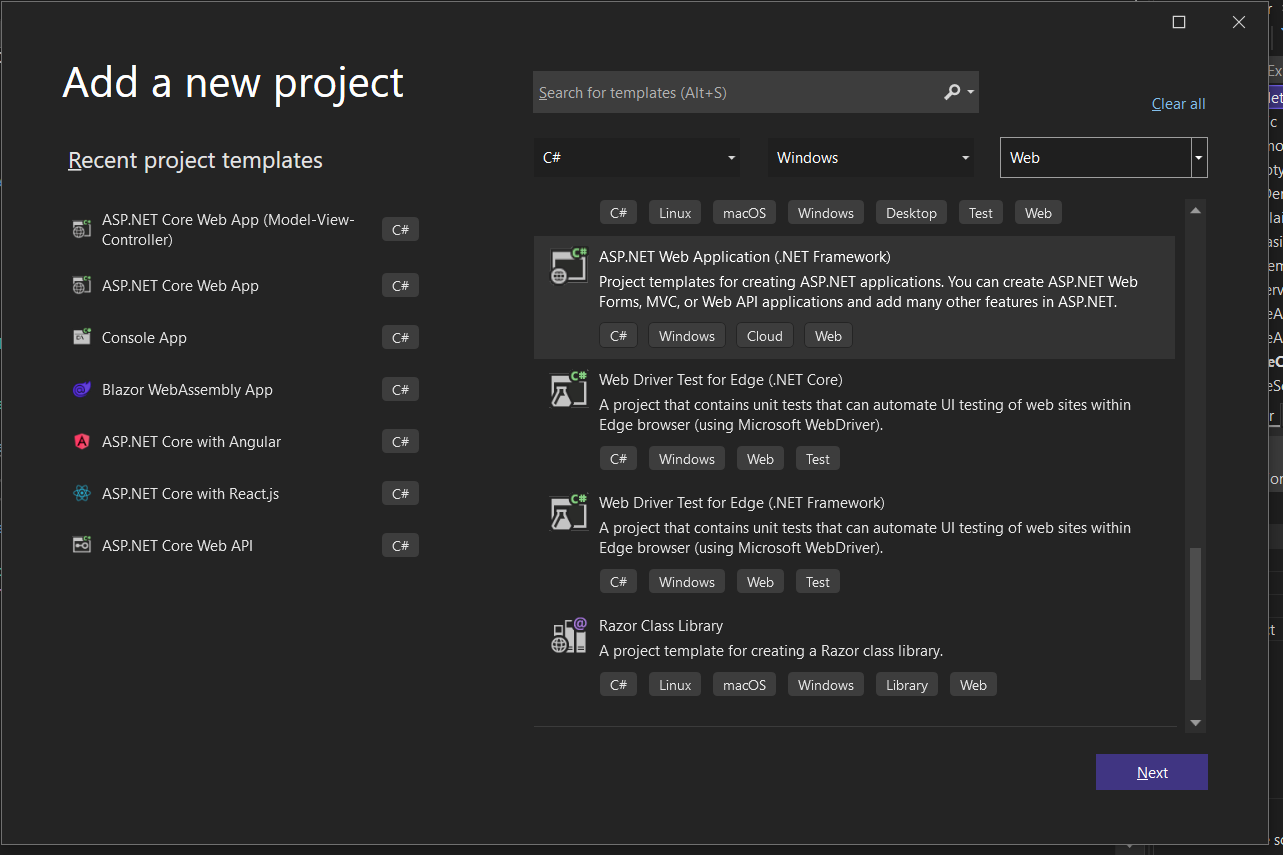Click the recent ASP.NET Core Web App icon

point(82,285)
